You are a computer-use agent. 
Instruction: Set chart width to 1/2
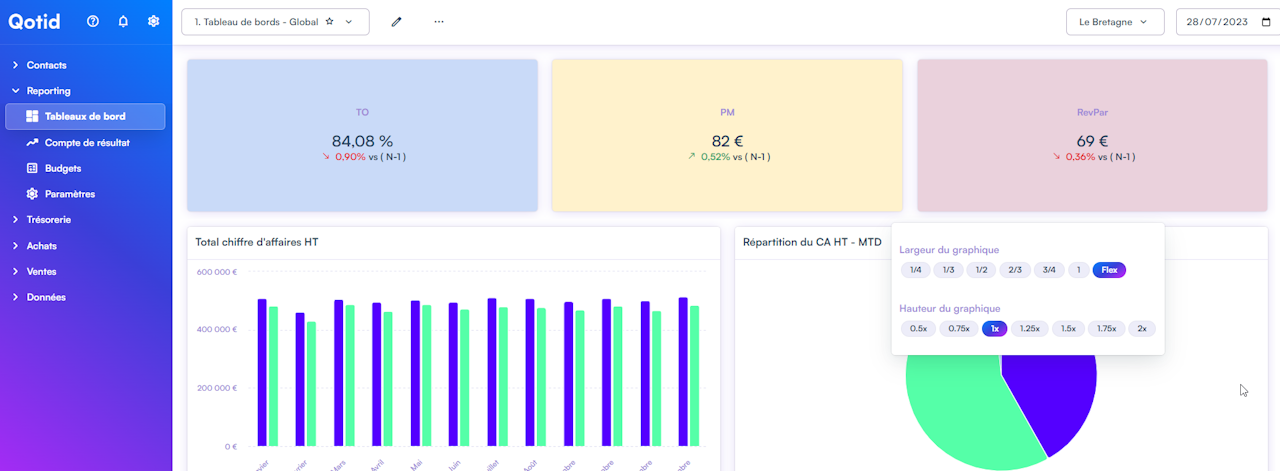(x=981, y=270)
